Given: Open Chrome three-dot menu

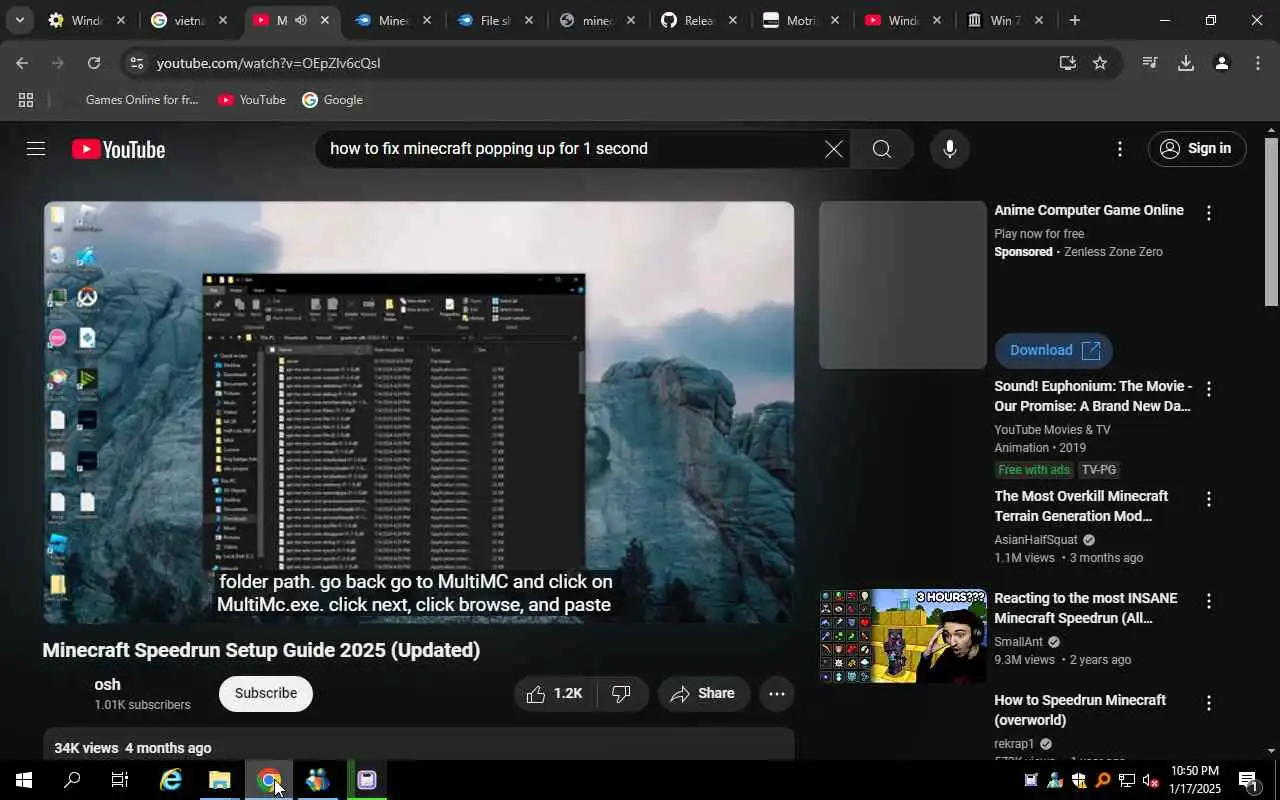Looking at the screenshot, I should (1258, 63).
